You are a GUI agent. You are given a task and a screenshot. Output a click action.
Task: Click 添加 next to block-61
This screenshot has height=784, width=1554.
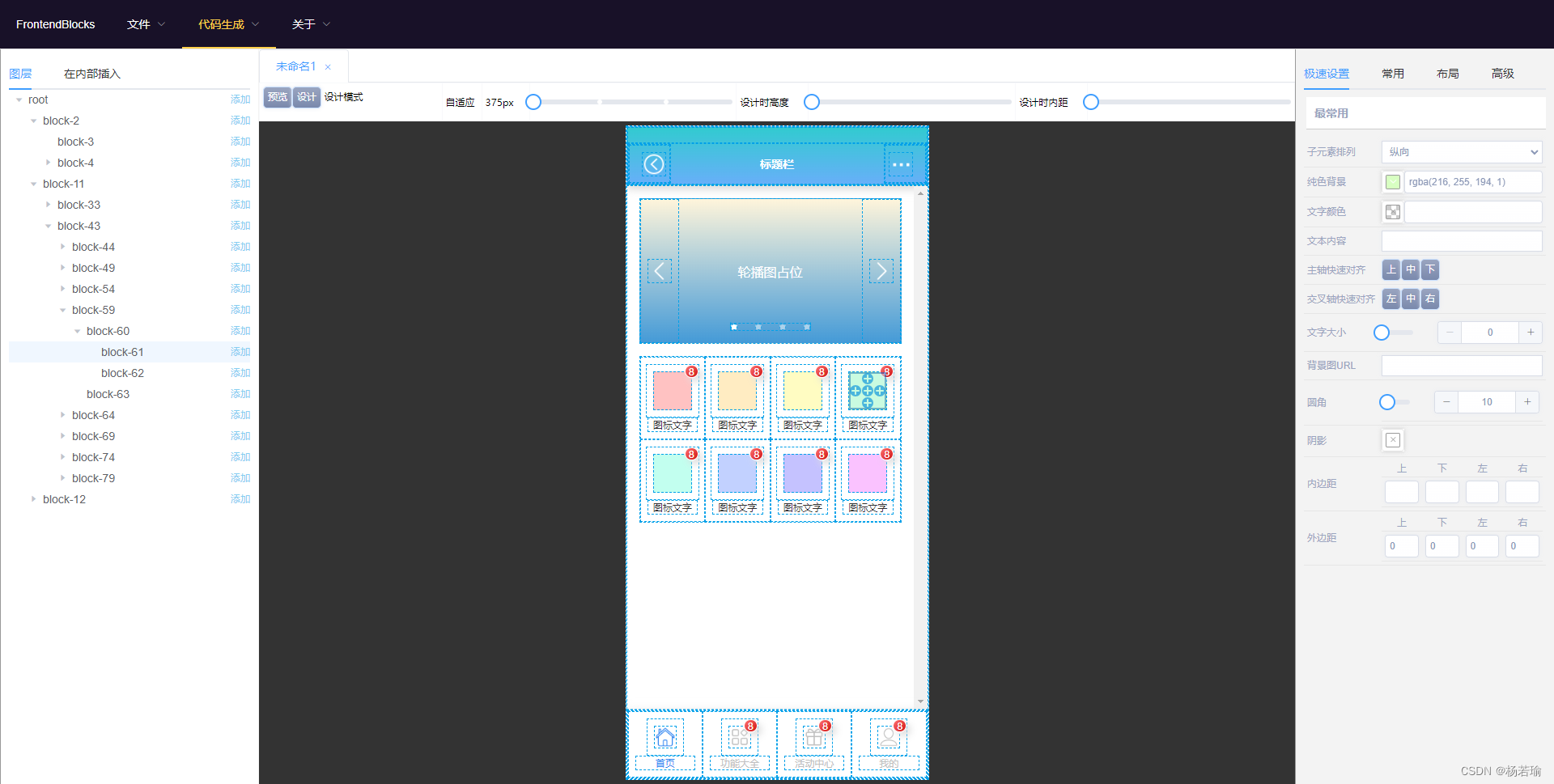240,352
